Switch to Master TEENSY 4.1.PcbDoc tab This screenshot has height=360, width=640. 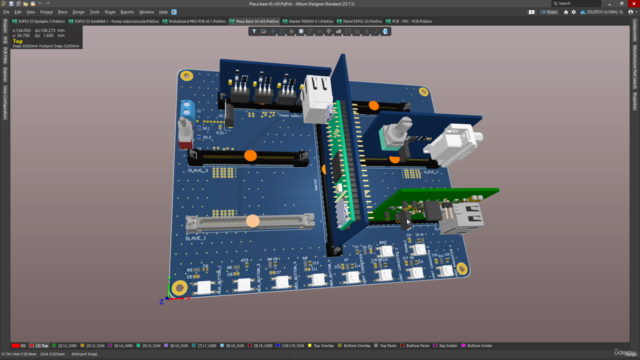[x=308, y=21]
